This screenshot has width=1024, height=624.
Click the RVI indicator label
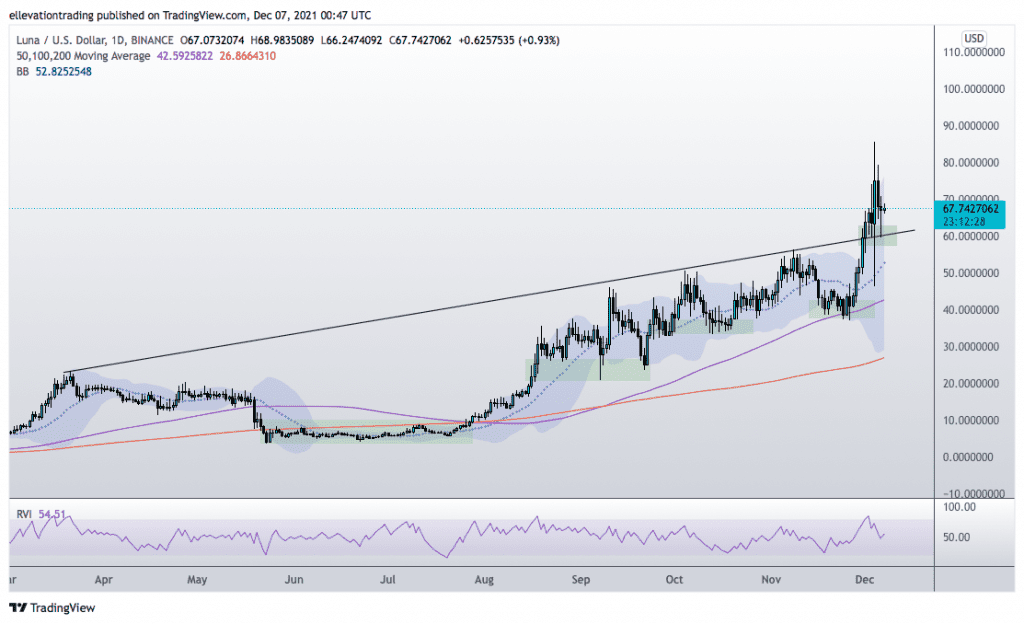coord(24,514)
